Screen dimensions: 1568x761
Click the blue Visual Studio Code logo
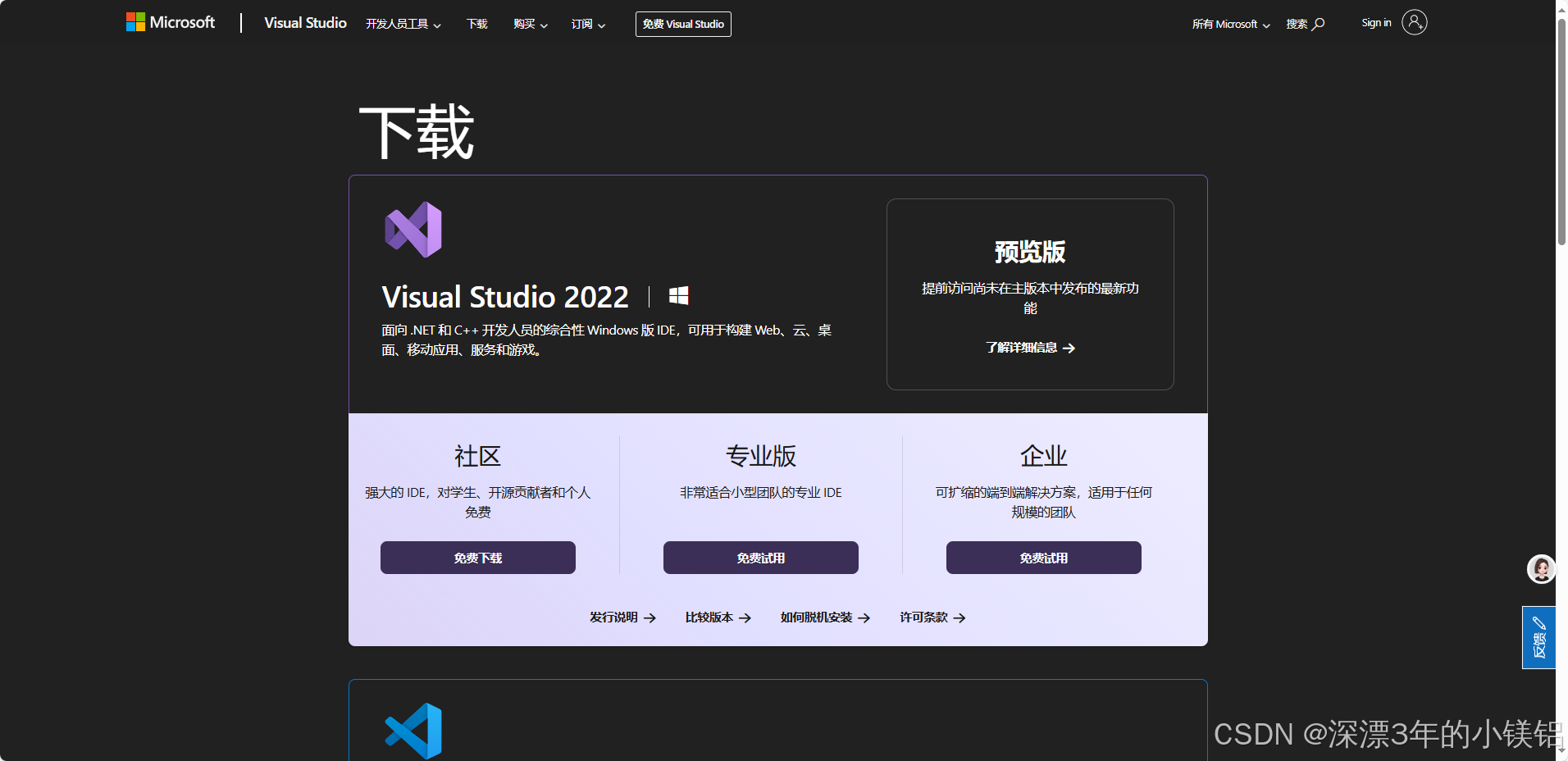point(413,731)
